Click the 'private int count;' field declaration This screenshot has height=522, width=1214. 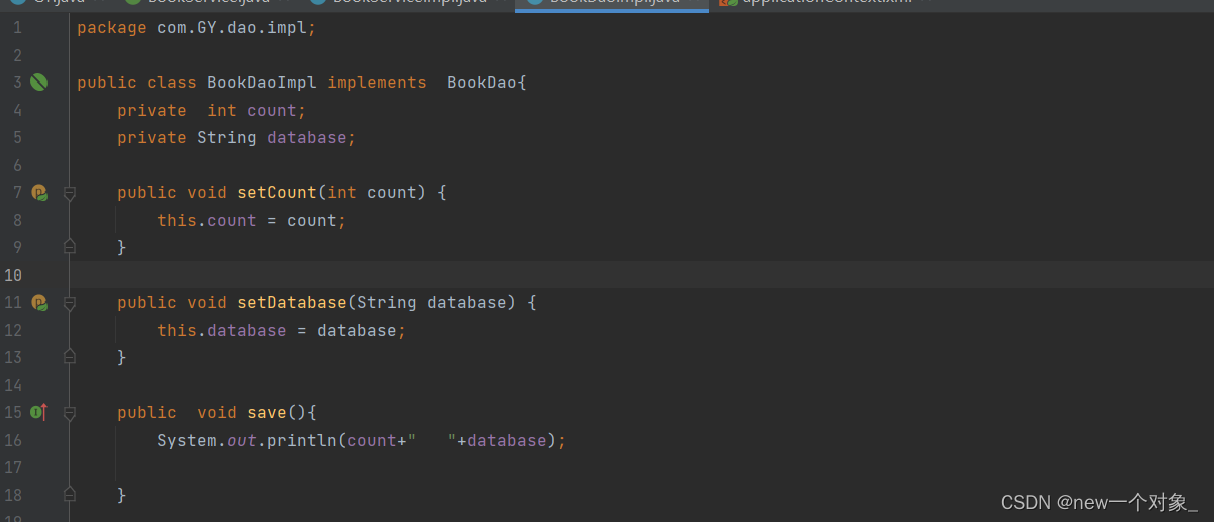pos(212,110)
